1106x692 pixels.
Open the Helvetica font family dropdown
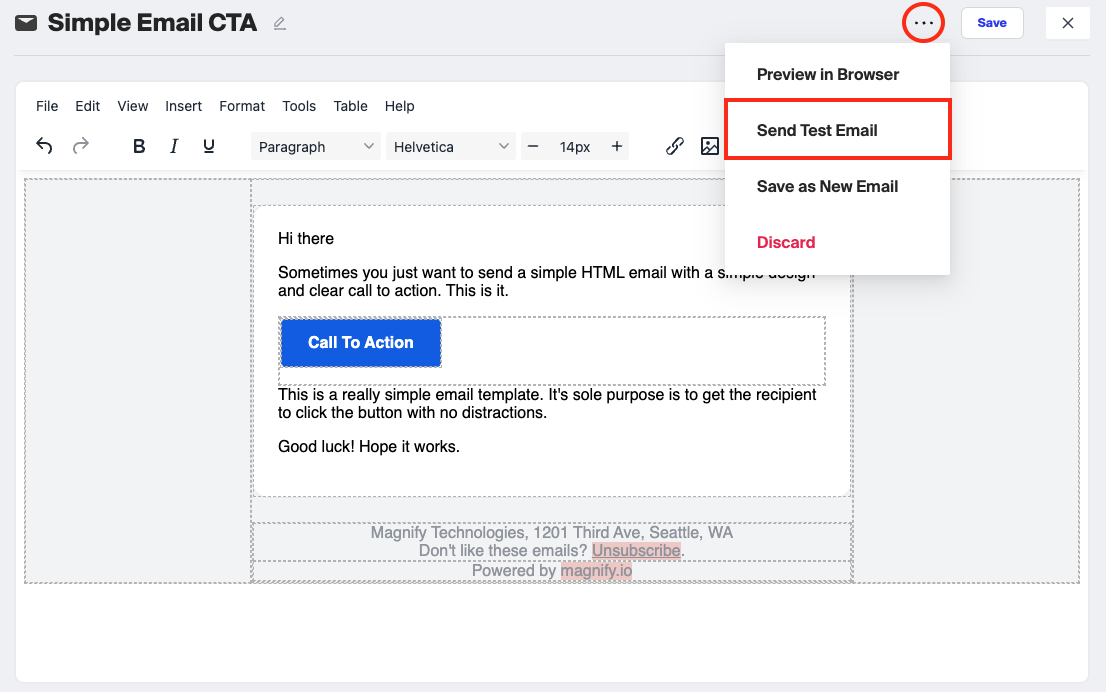point(450,146)
